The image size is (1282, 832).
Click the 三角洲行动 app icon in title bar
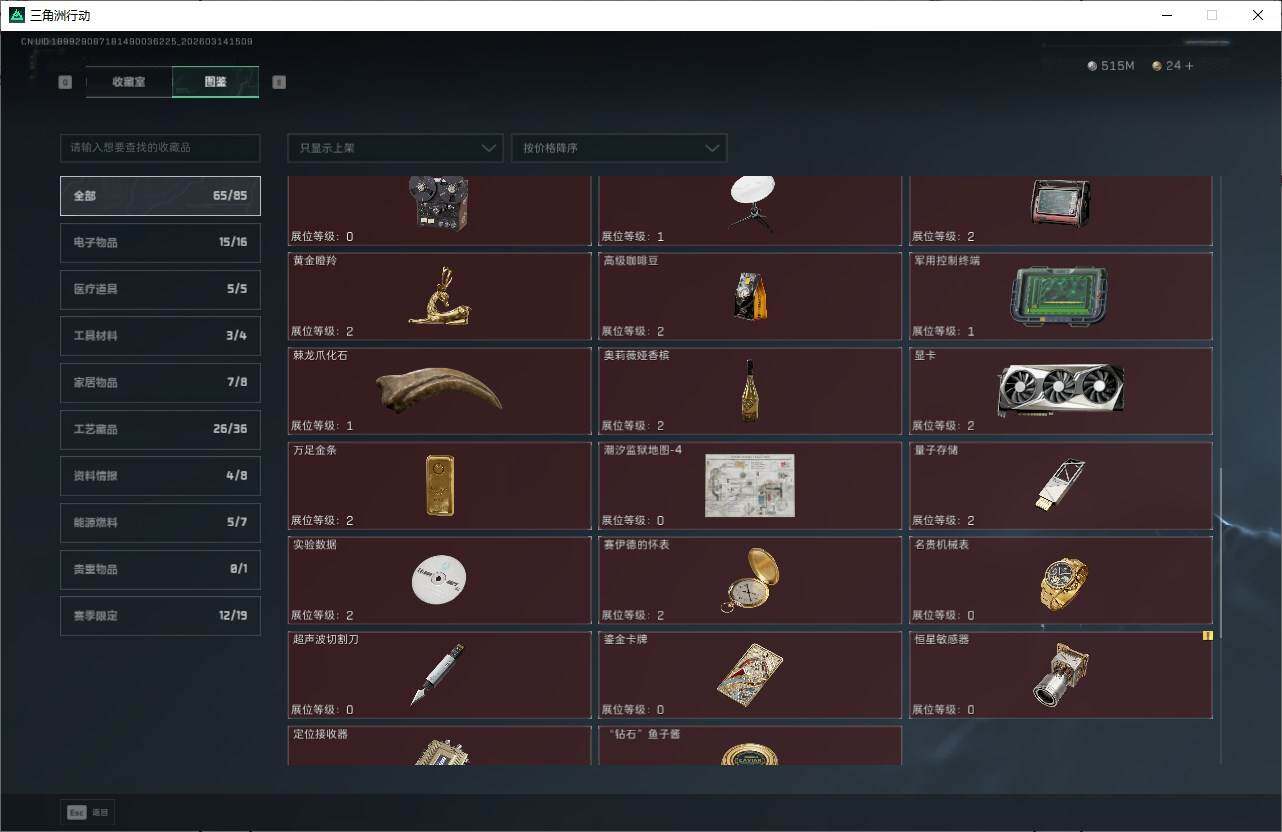17,15
